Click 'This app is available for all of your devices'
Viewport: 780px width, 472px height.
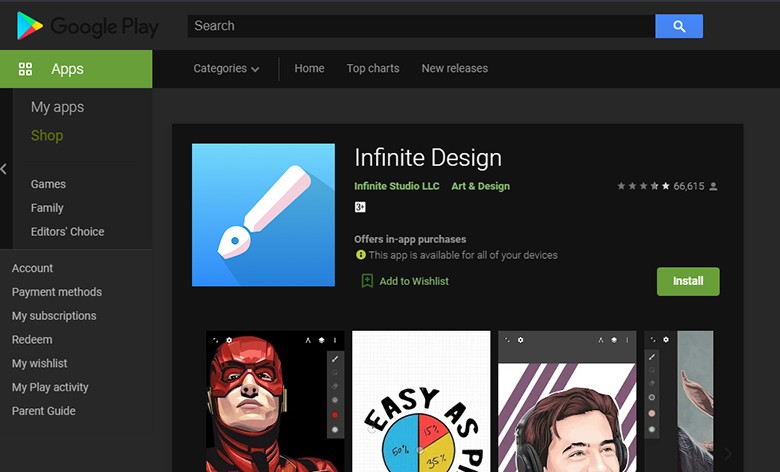coord(463,255)
